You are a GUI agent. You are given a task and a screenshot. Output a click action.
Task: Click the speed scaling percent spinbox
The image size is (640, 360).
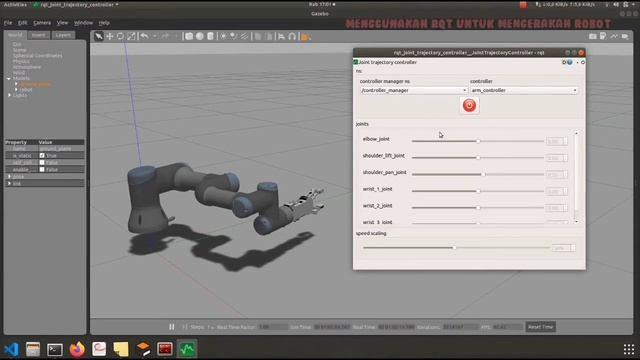(x=563, y=248)
